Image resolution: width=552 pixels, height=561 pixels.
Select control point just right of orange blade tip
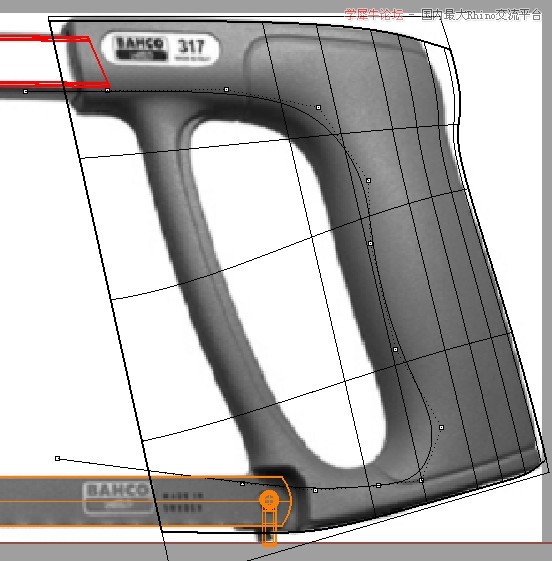(315, 491)
